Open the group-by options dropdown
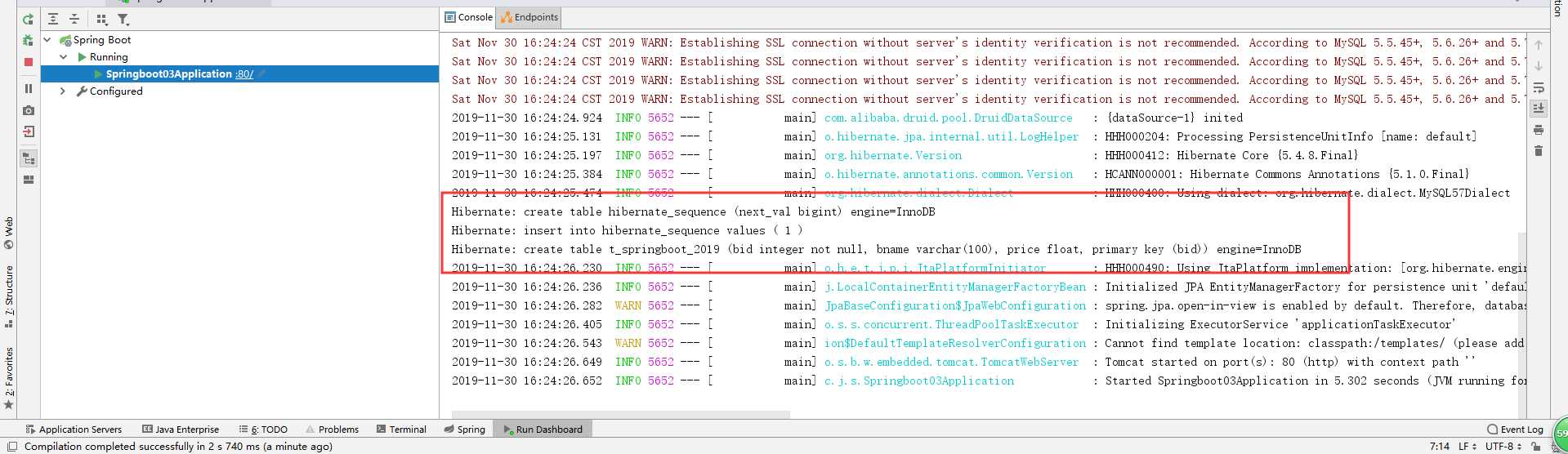The width and height of the screenshot is (1568, 454). (x=101, y=19)
